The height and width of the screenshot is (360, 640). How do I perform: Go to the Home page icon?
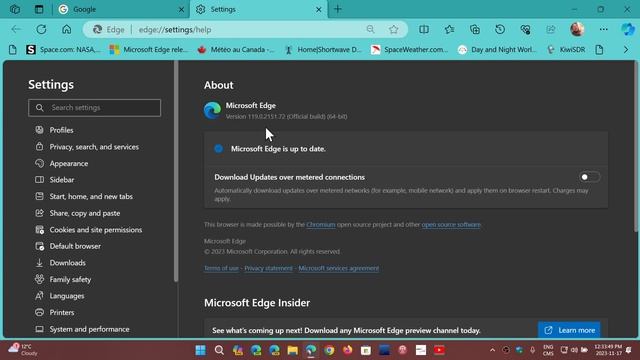67,29
